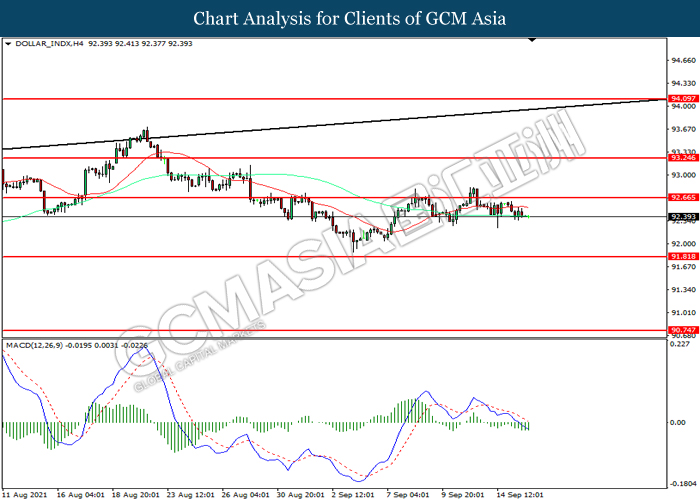Select the 92.665 red price level label

684,197
